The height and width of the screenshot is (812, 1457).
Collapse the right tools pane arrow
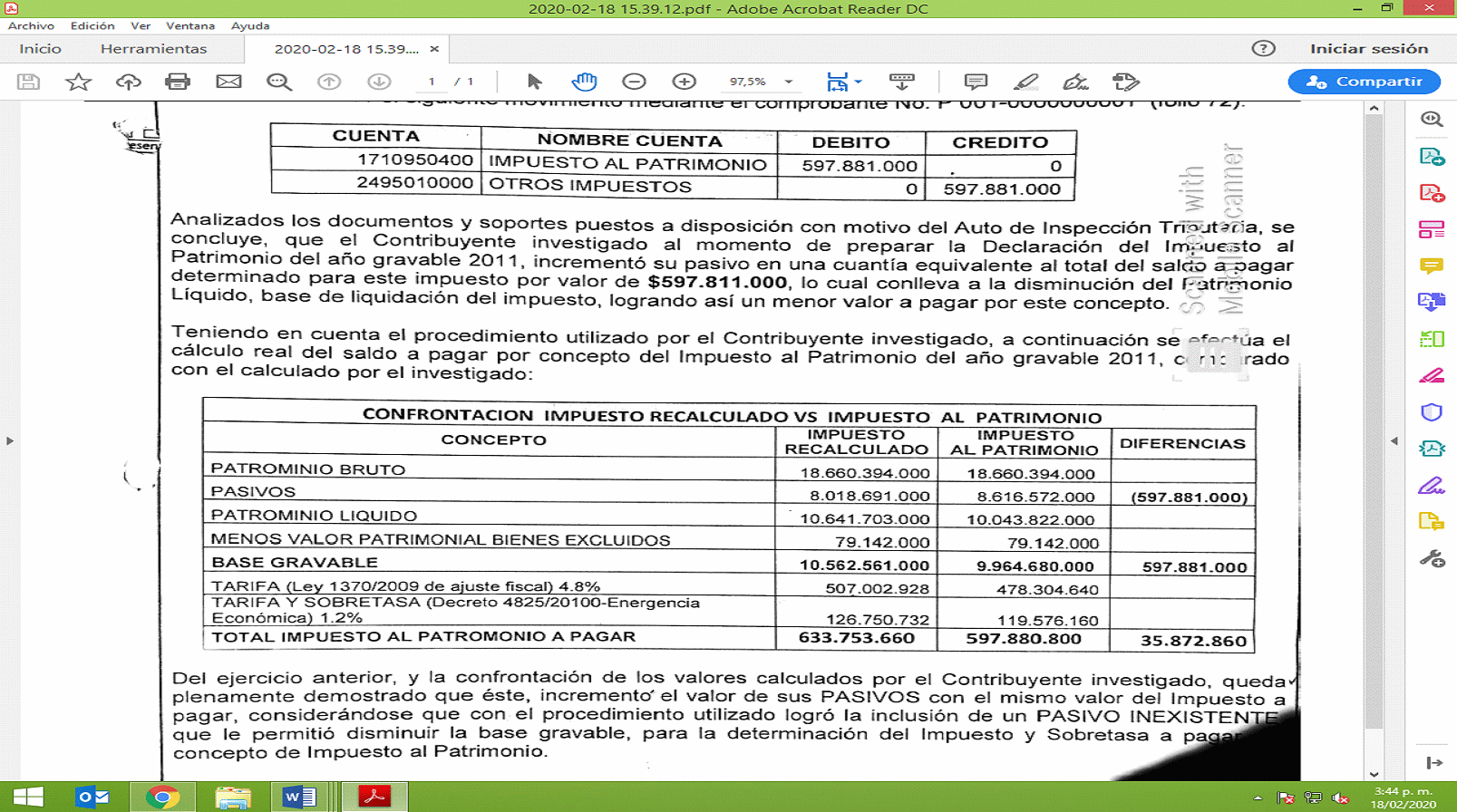(1394, 440)
